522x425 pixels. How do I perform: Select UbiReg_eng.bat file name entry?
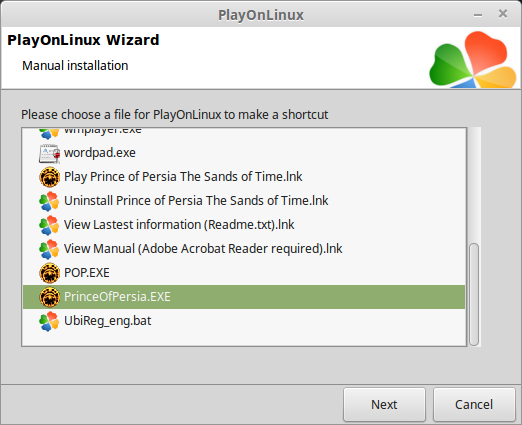click(107, 321)
